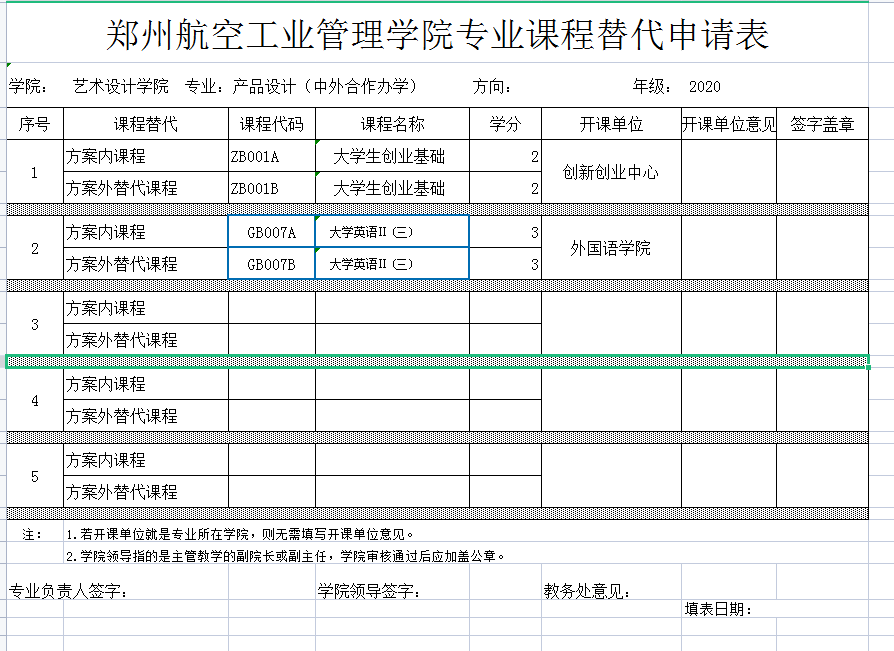Select note 1 about 开课单位意见
The width and height of the screenshot is (894, 651).
(240, 534)
